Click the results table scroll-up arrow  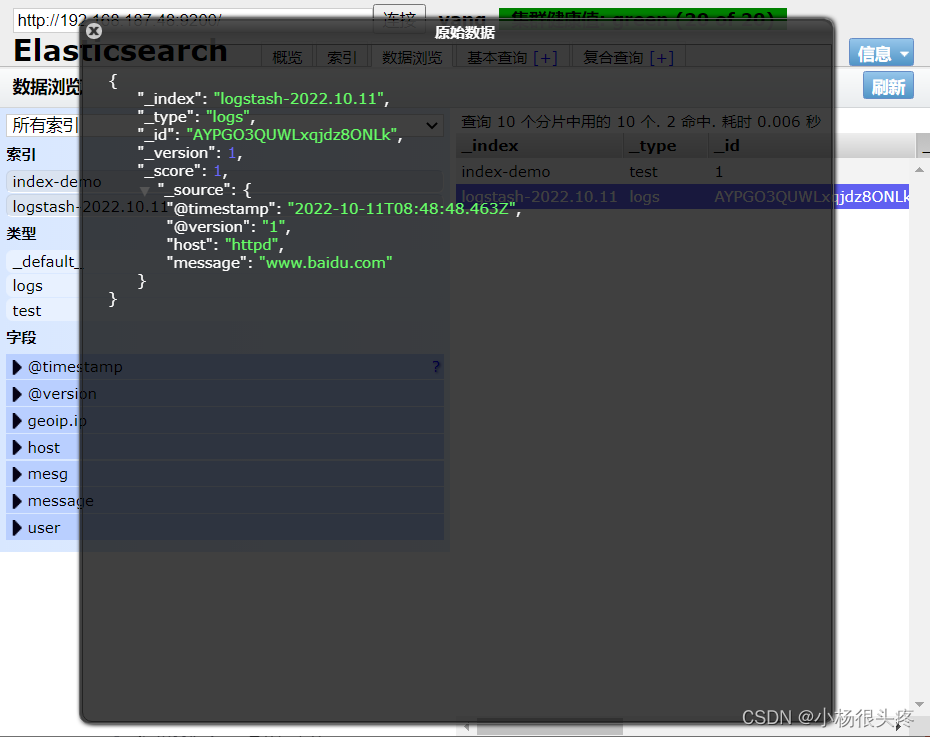tap(919, 170)
